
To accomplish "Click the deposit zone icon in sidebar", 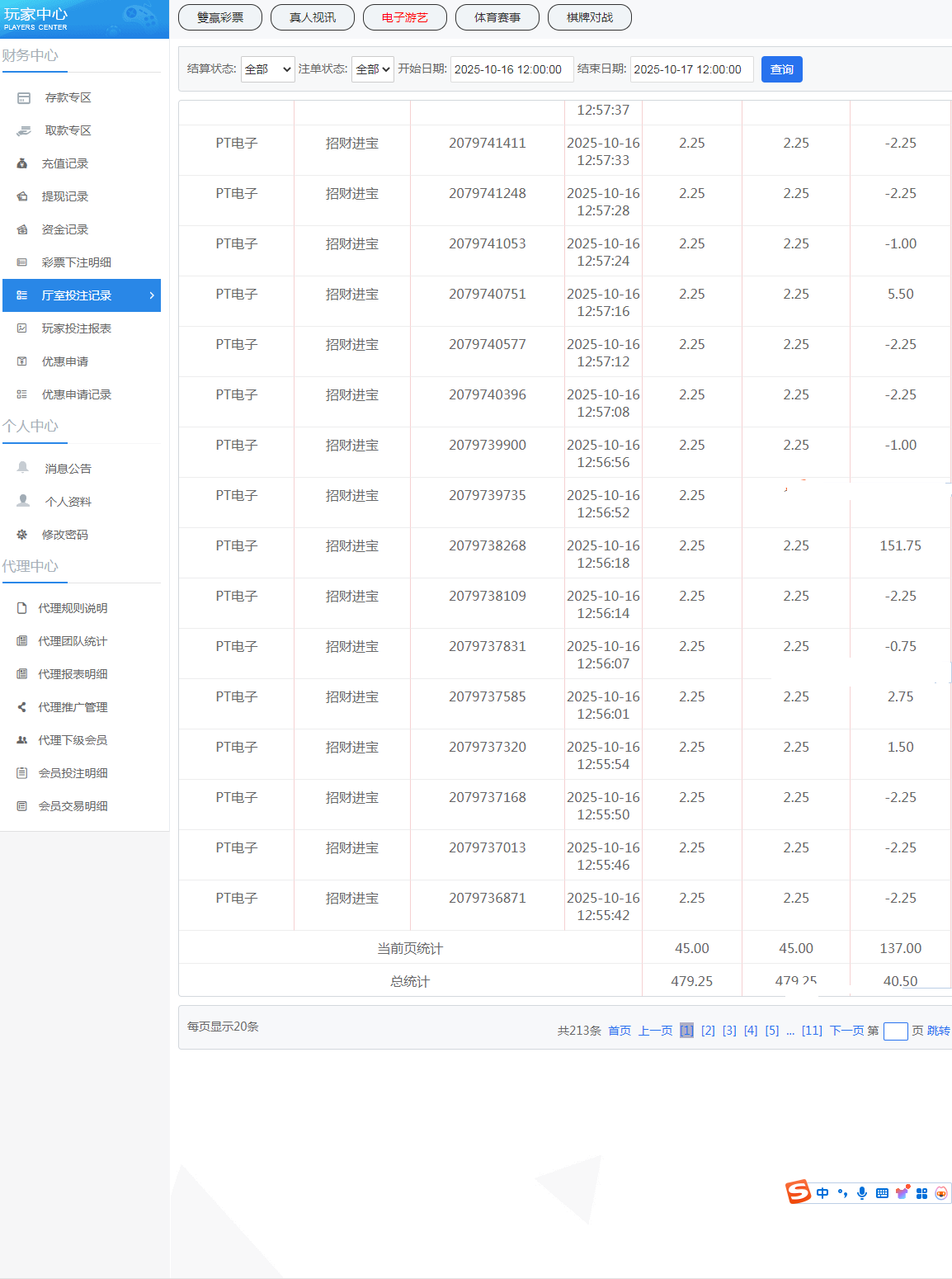I will click(24, 98).
